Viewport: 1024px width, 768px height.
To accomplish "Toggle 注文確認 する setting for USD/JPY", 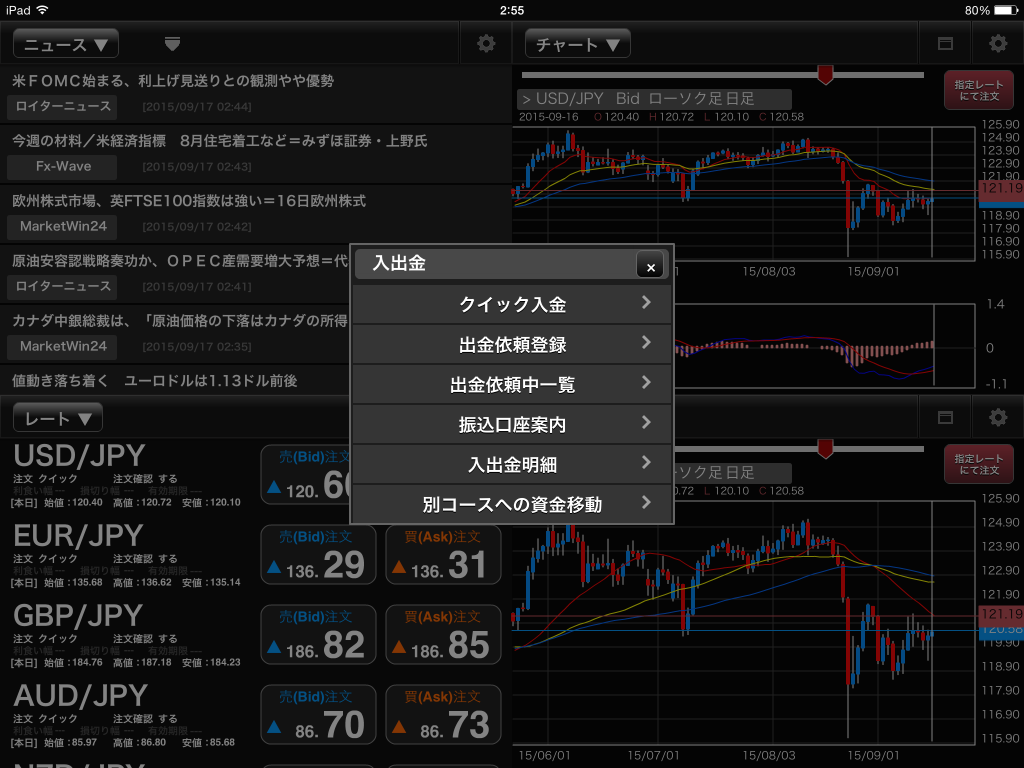I will 145,479.
